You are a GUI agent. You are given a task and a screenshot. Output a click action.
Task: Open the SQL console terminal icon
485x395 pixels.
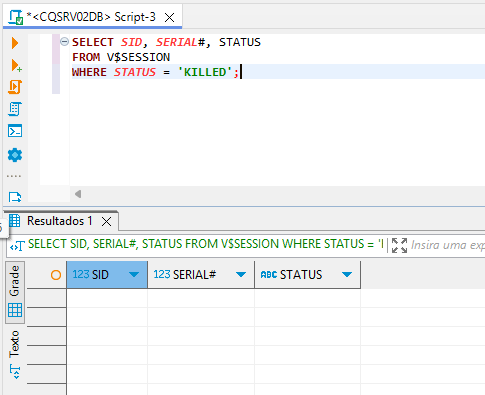[x=15, y=131]
